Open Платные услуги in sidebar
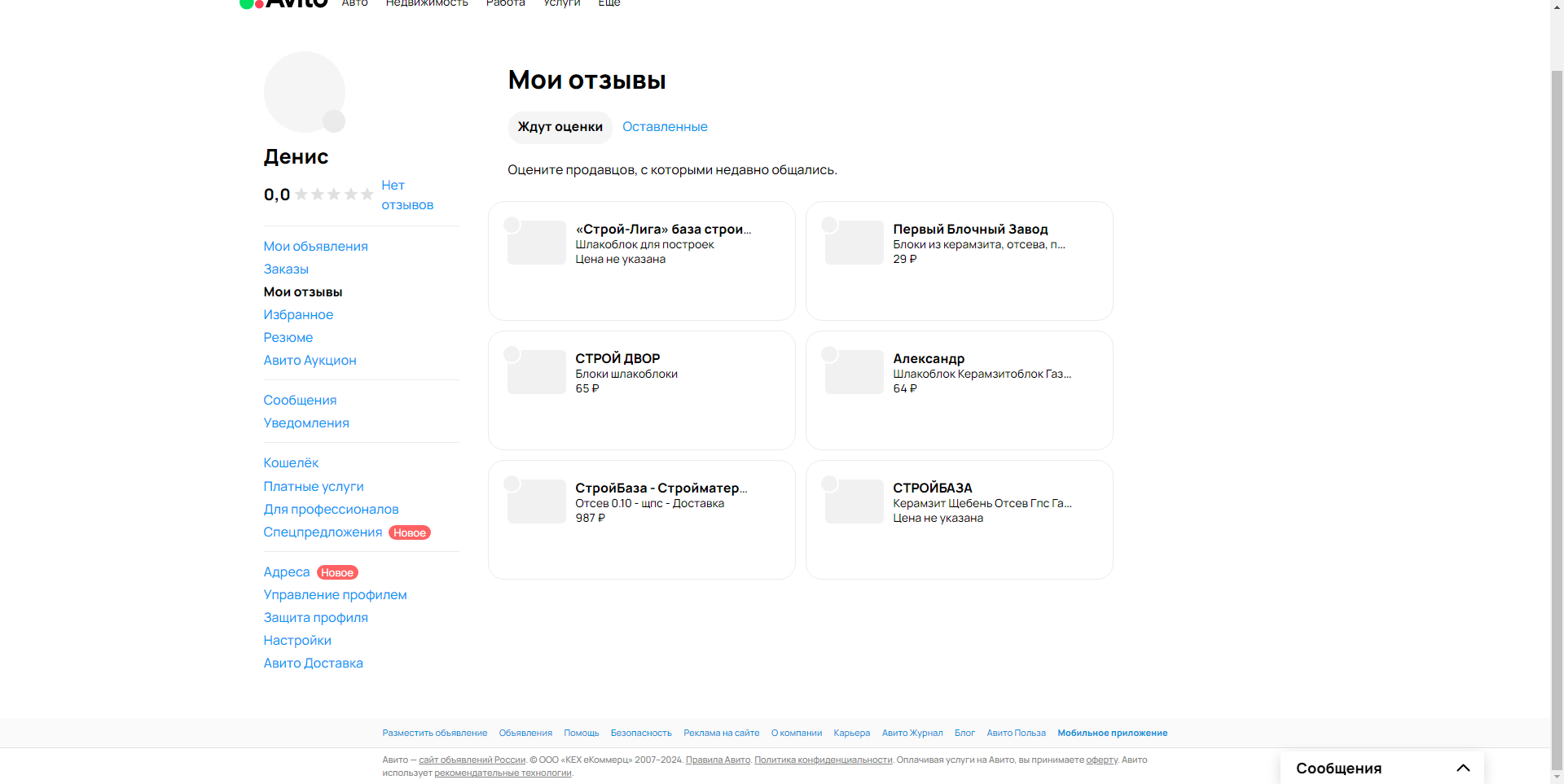 pos(314,487)
